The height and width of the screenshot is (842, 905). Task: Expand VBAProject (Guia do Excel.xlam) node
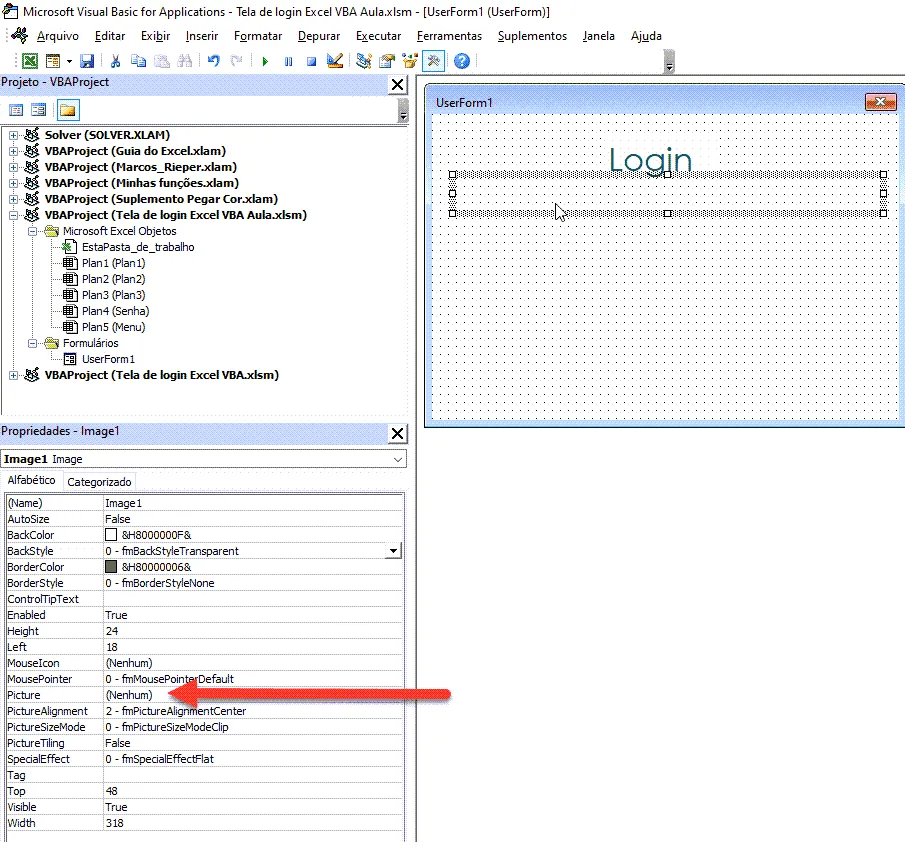click(x=13, y=151)
